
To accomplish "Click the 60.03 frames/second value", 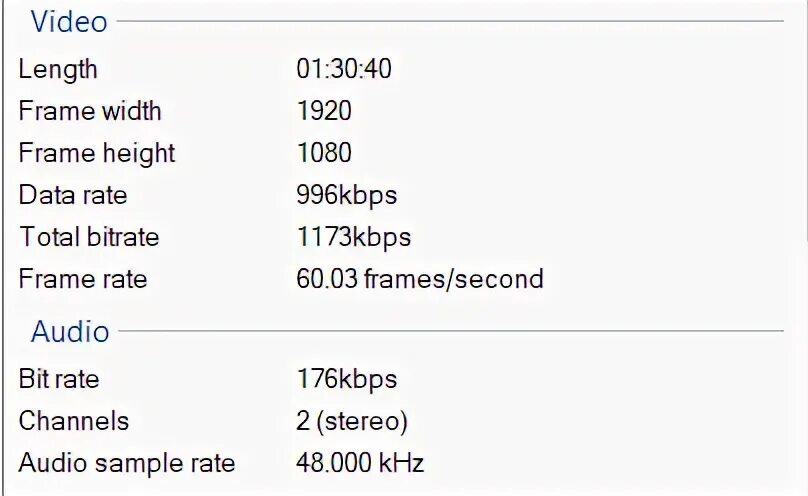I will click(x=419, y=279).
